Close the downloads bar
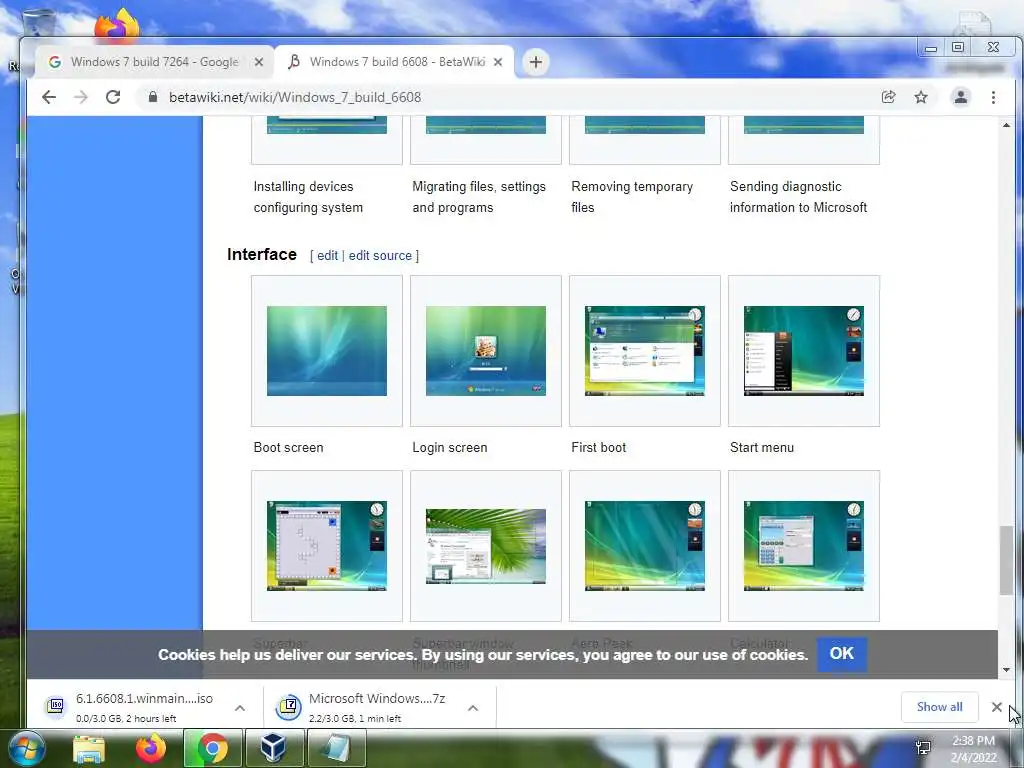This screenshot has height=768, width=1024. 997,707
